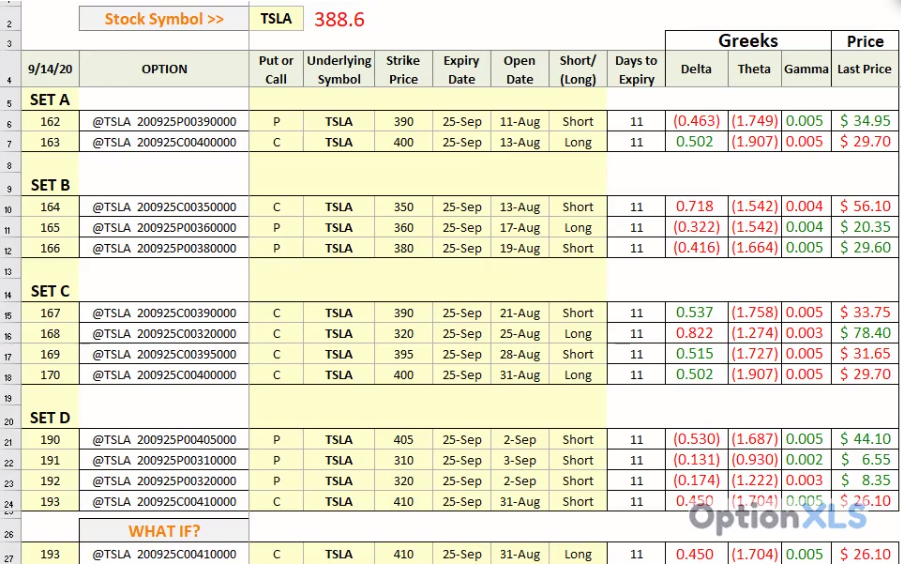901x569 pixels.
Task: Click the $ 6.55 last price
Action: click(865, 460)
